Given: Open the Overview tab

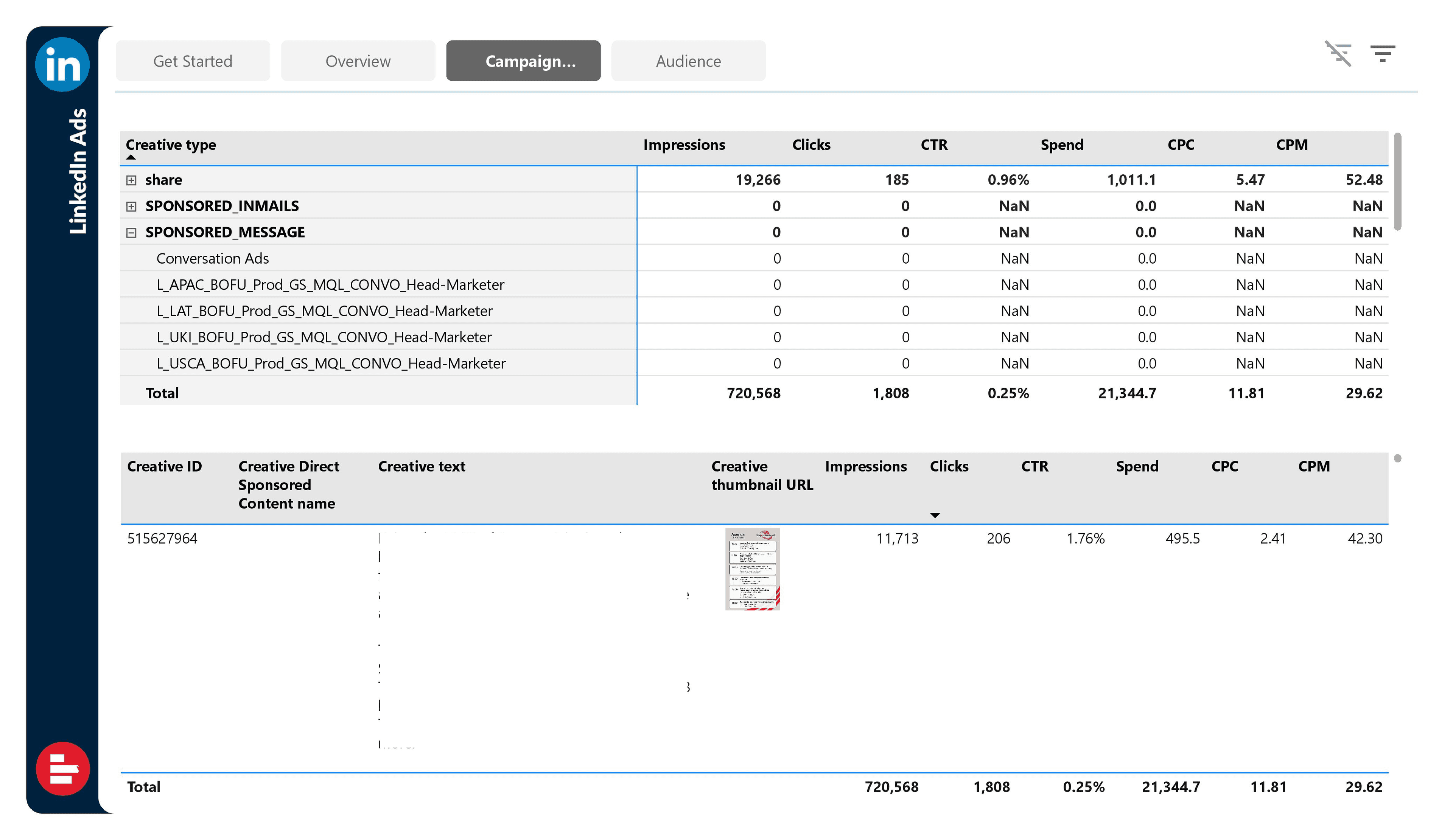Looking at the screenshot, I should (x=358, y=61).
